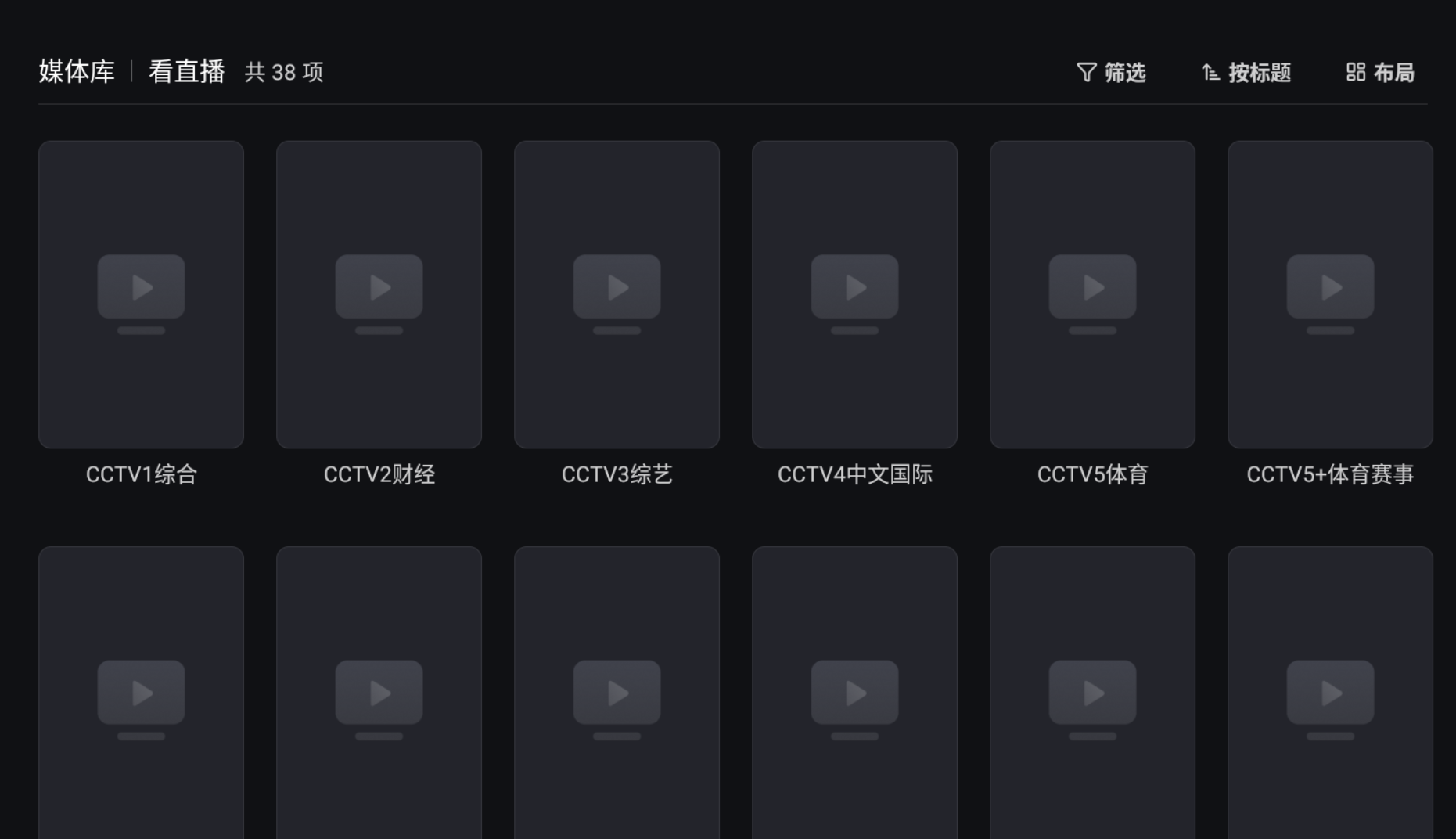The image size is (1456, 839).
Task: Open the CCTV1综合 channel poster
Action: coord(141,294)
